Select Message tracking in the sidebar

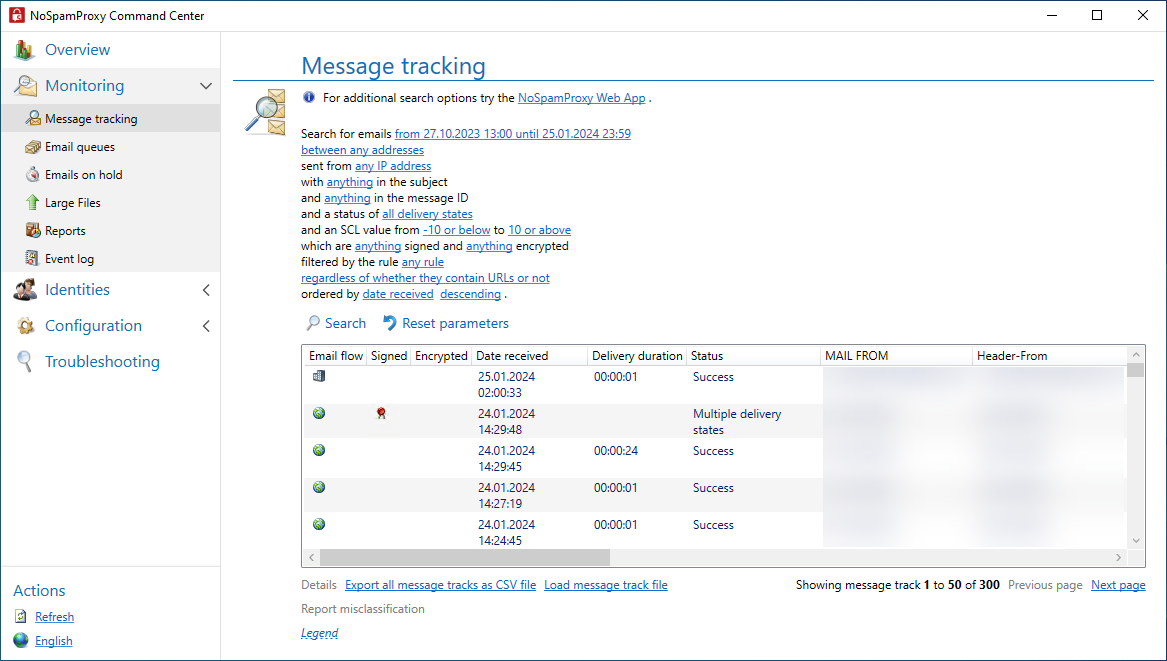tap(111, 118)
